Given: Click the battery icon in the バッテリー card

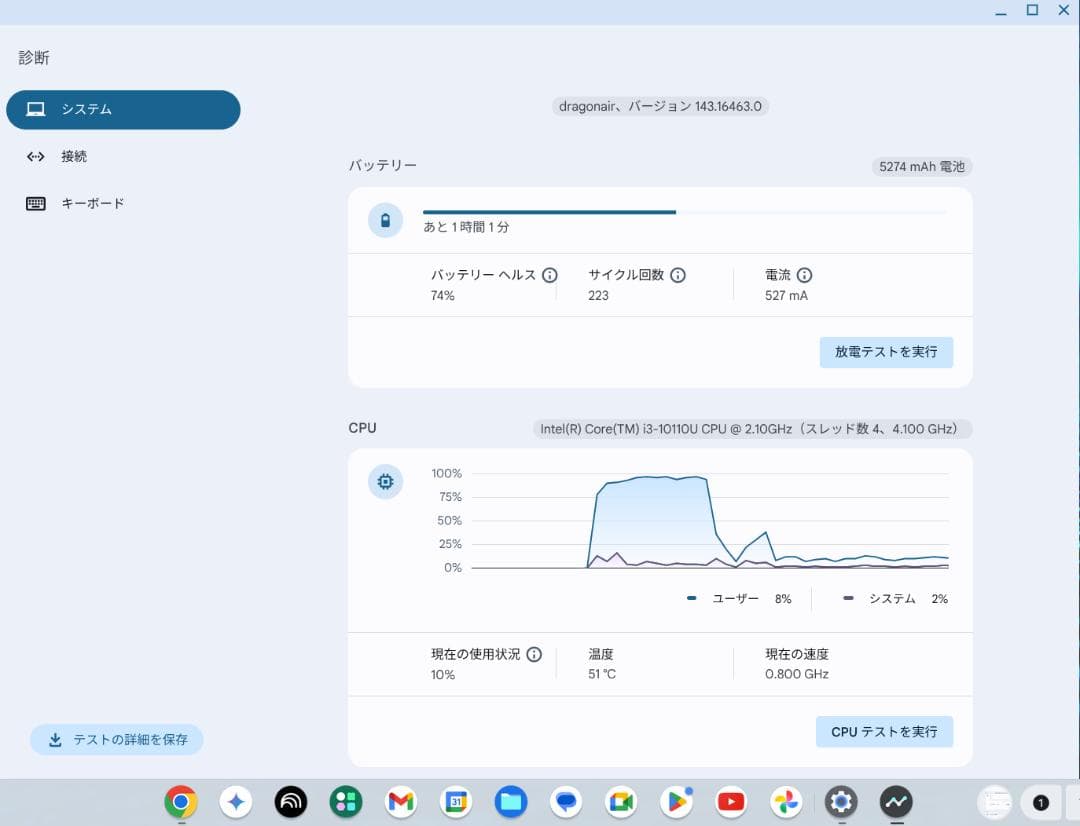Looking at the screenshot, I should 385,220.
